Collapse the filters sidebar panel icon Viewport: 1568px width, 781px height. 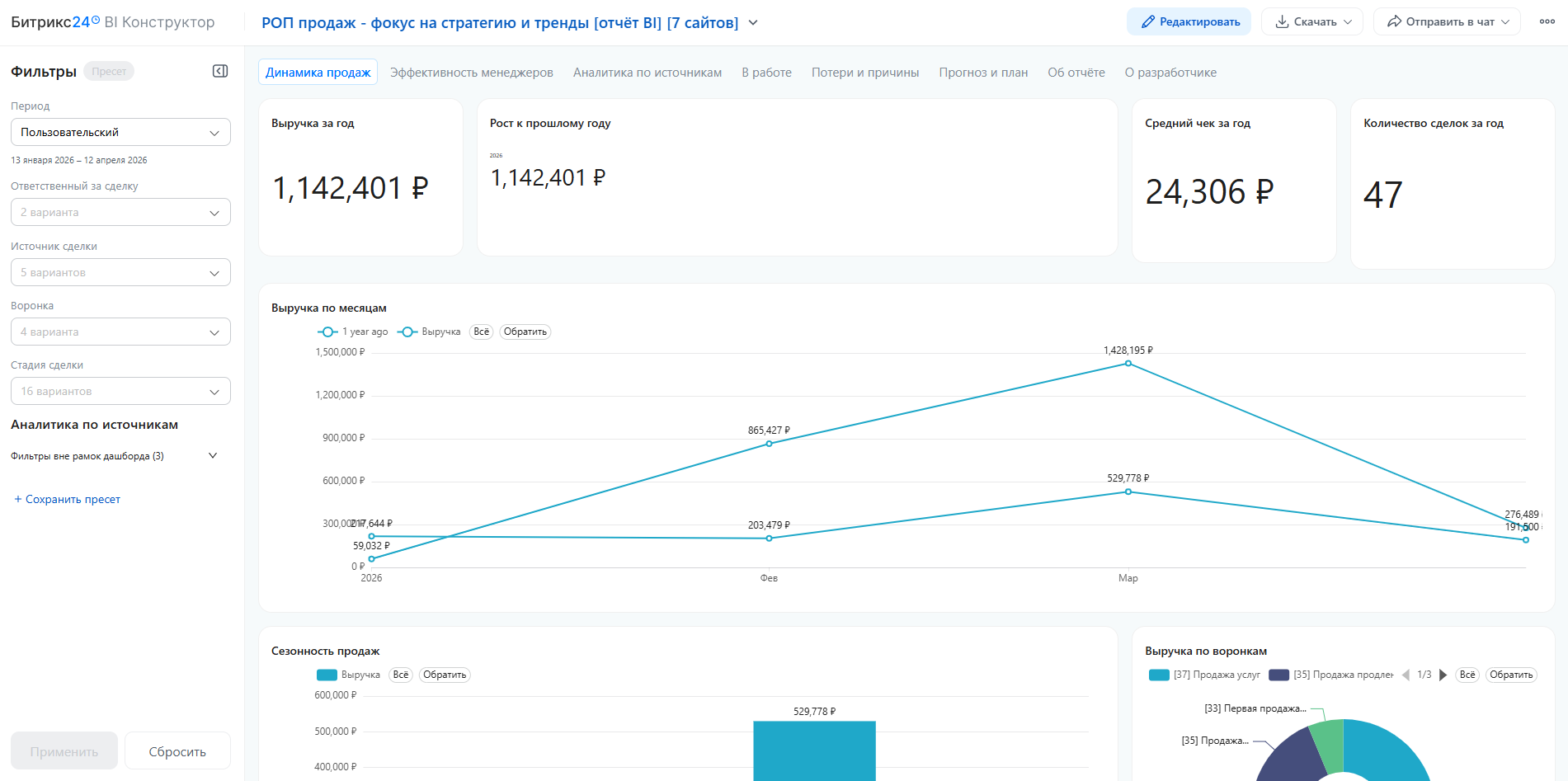point(220,71)
